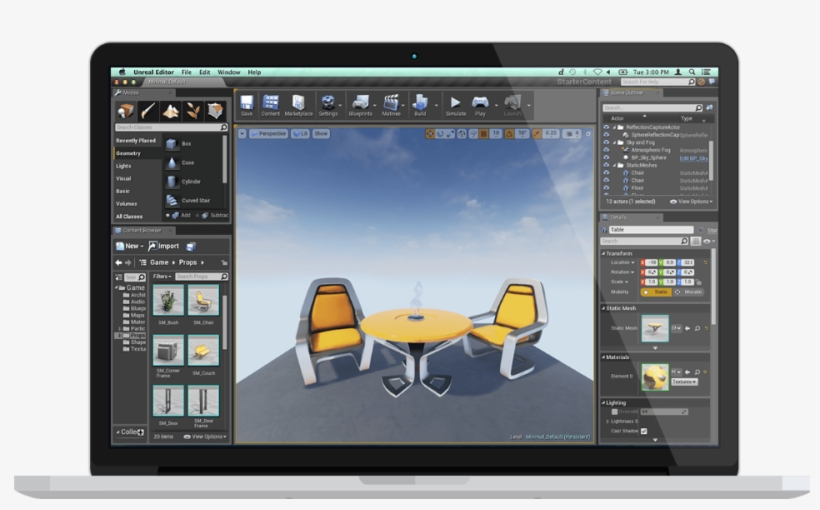The width and height of the screenshot is (820, 510).
Task: Toggle the Cast Shadow checkbox
Action: (644, 431)
